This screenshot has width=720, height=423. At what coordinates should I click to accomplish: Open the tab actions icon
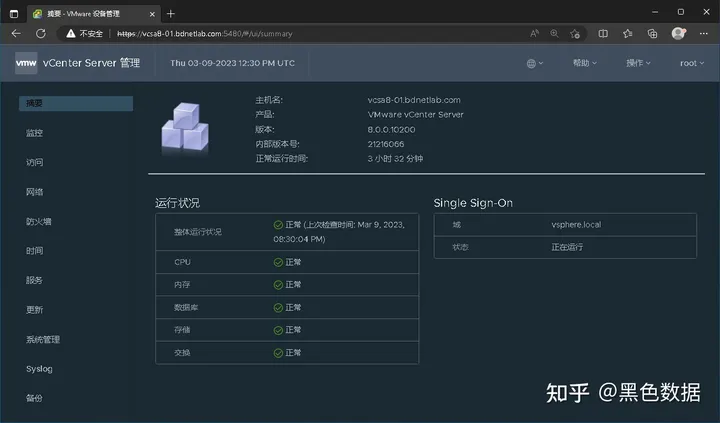pos(14,14)
